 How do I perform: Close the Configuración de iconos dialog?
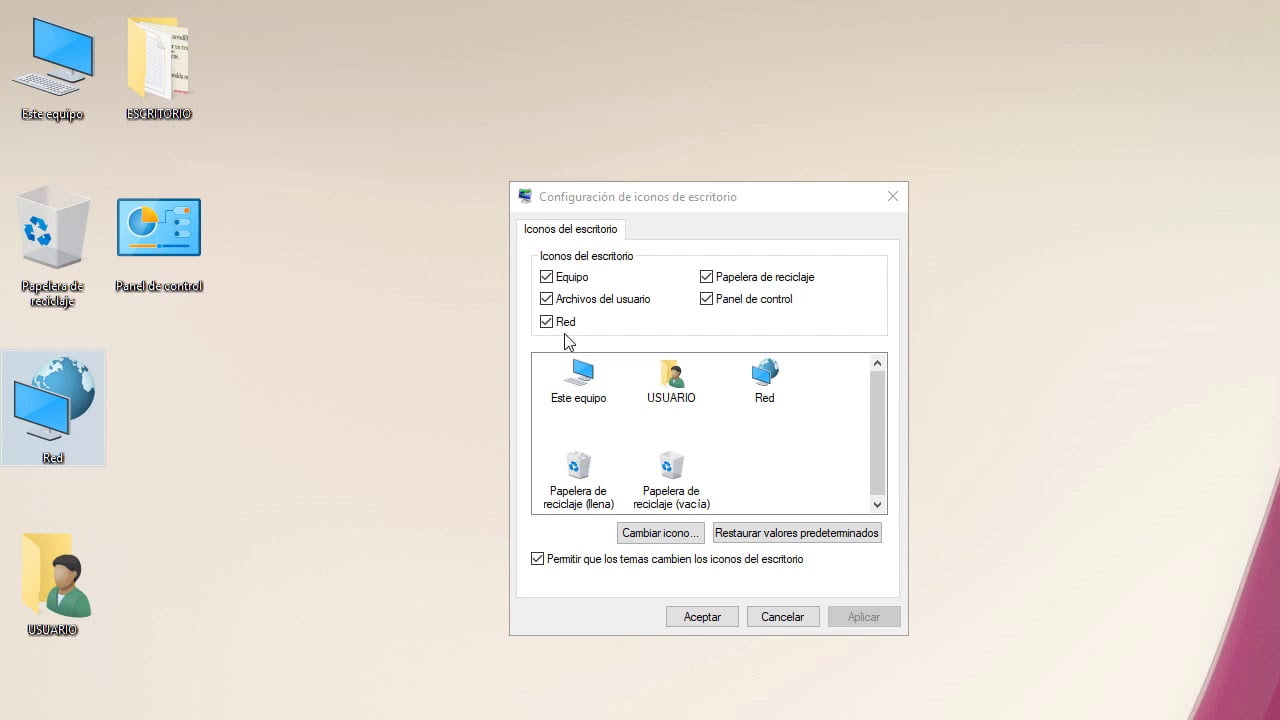893,196
